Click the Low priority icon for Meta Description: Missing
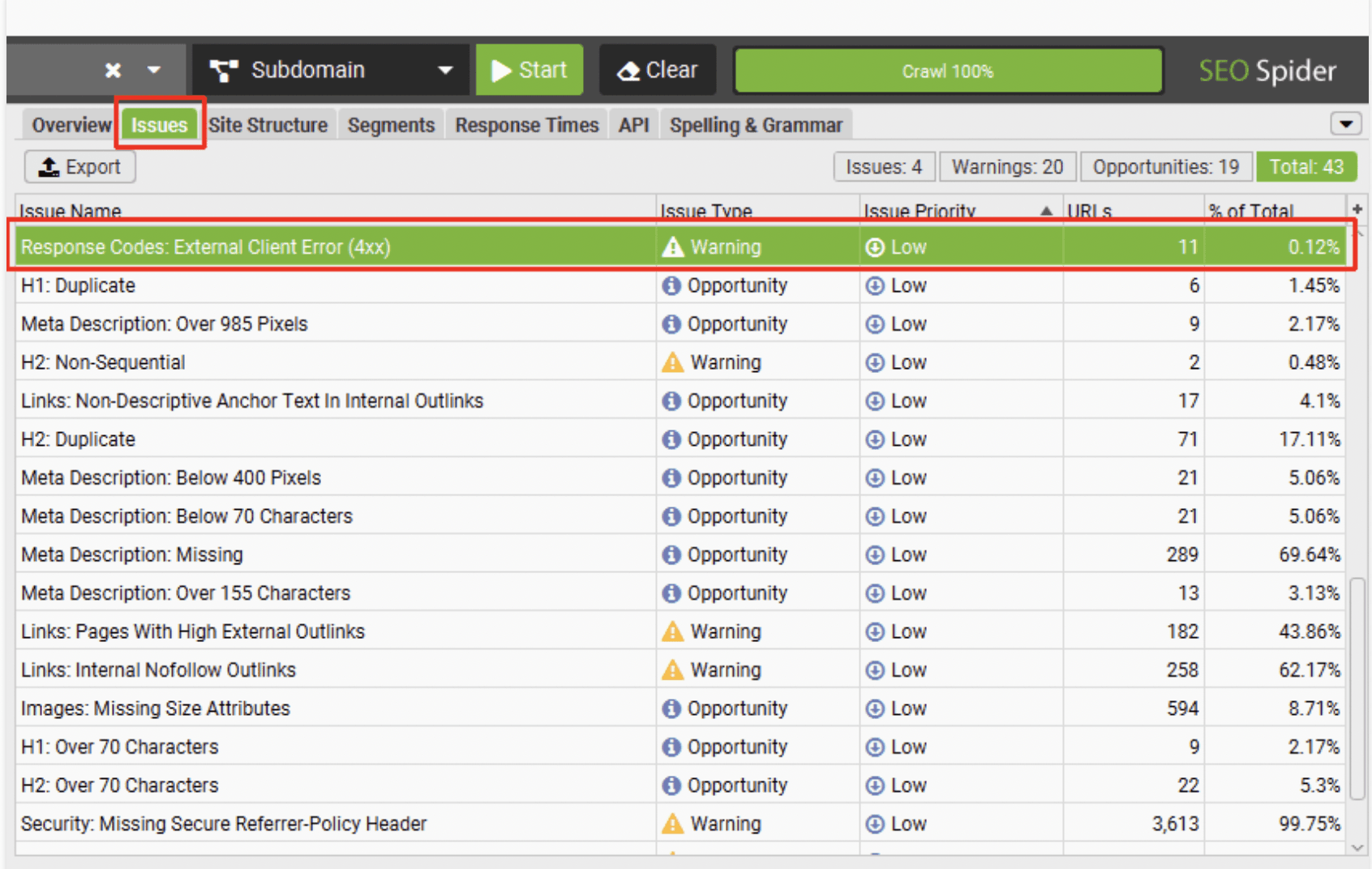The image size is (1372, 869). tap(876, 554)
